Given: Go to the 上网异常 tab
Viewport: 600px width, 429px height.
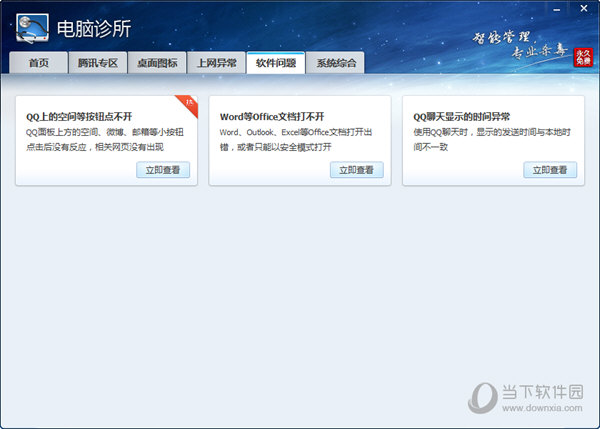Looking at the screenshot, I should 216,62.
